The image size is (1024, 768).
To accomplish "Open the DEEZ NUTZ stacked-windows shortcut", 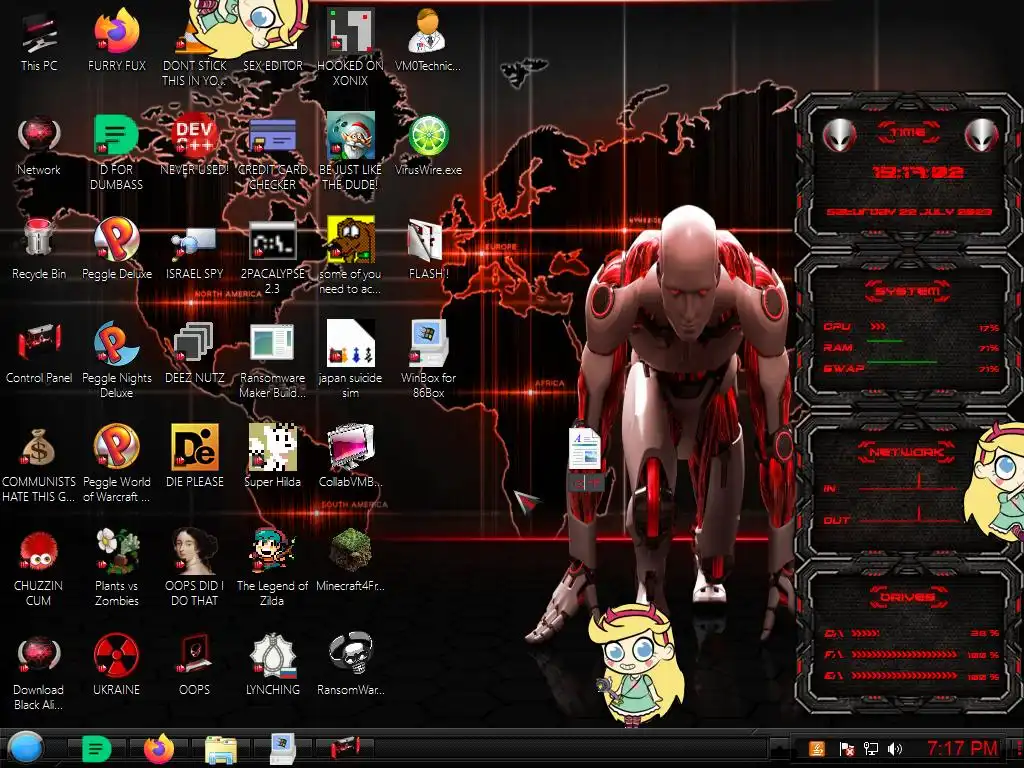I will [195, 353].
